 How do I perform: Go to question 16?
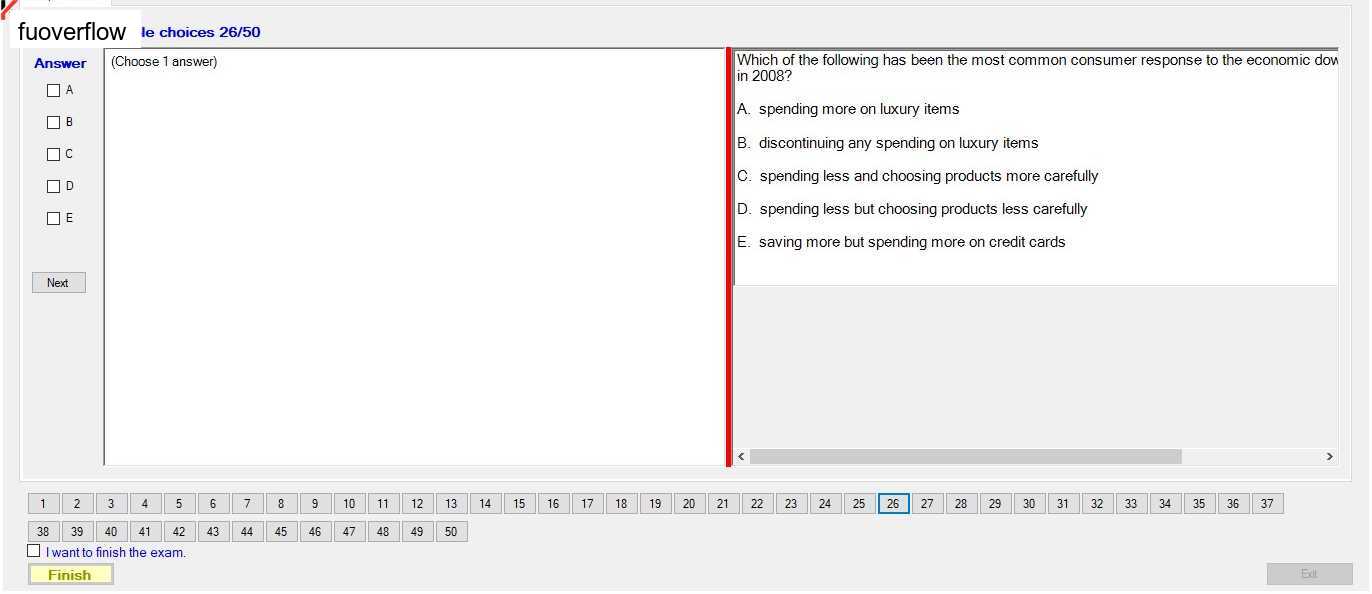coord(553,504)
